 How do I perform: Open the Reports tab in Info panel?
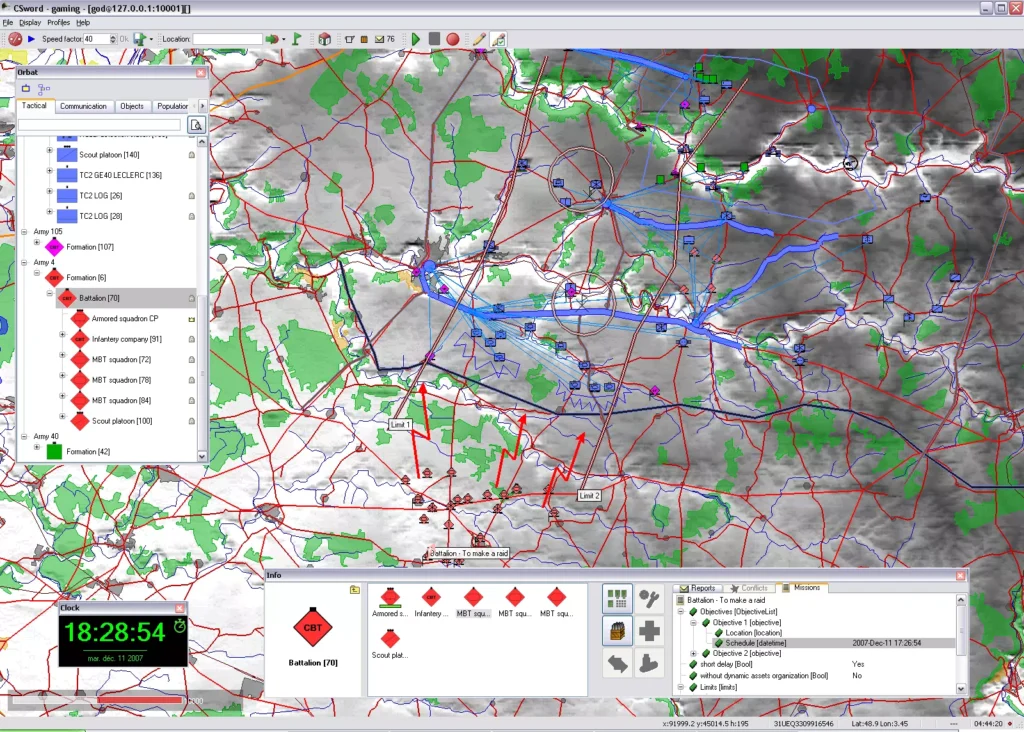pos(698,588)
